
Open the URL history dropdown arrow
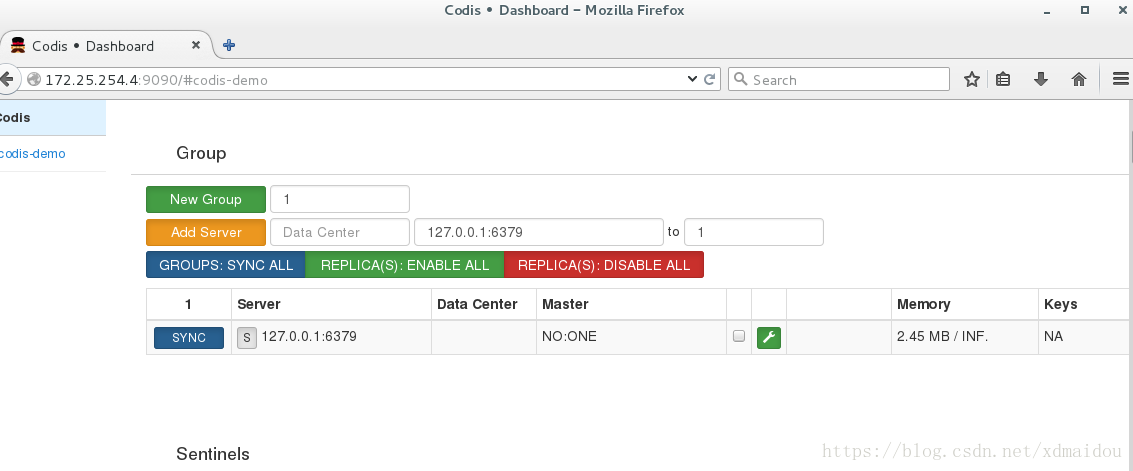(692, 79)
